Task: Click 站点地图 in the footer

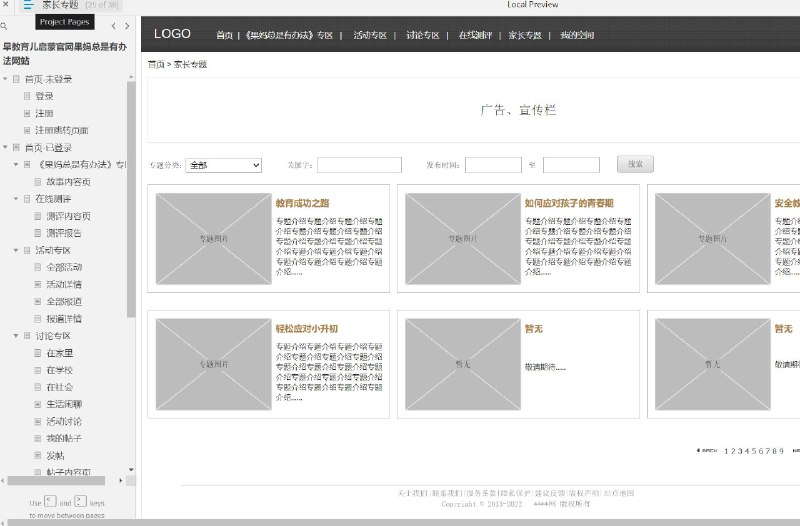Action: click(x=619, y=493)
